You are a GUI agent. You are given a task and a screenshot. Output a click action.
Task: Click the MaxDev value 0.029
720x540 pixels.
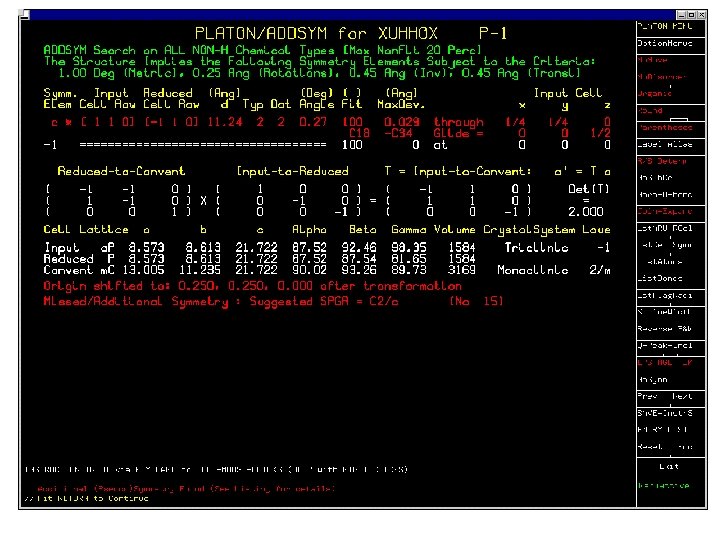click(402, 122)
